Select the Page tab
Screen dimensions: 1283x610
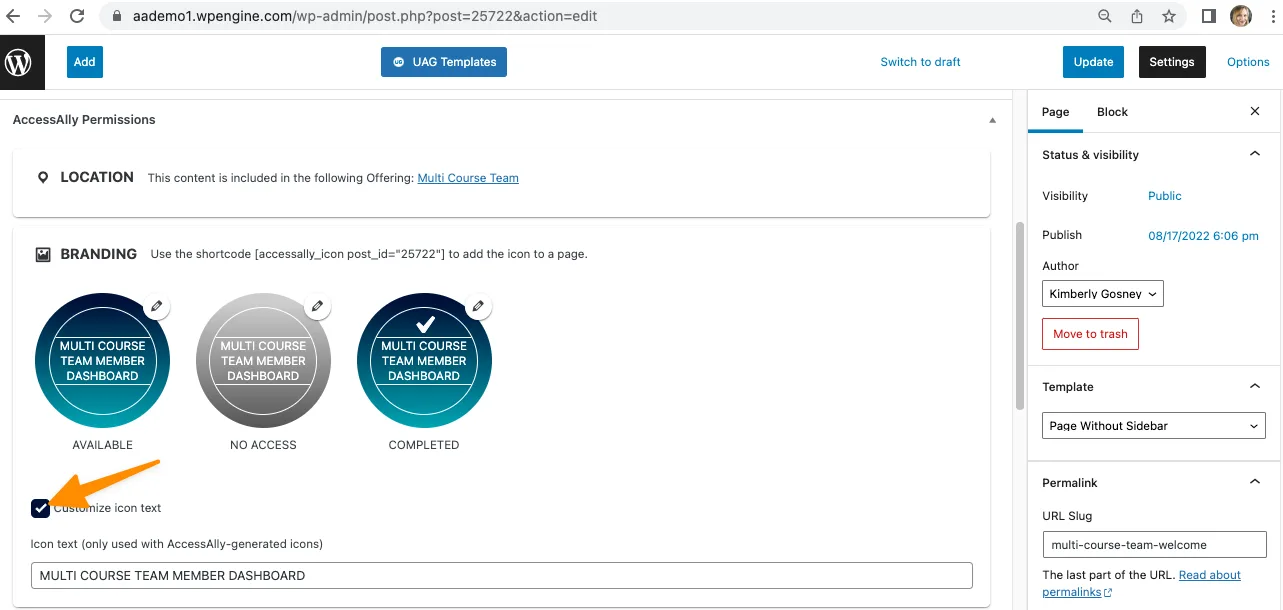pyautogui.click(x=1055, y=112)
